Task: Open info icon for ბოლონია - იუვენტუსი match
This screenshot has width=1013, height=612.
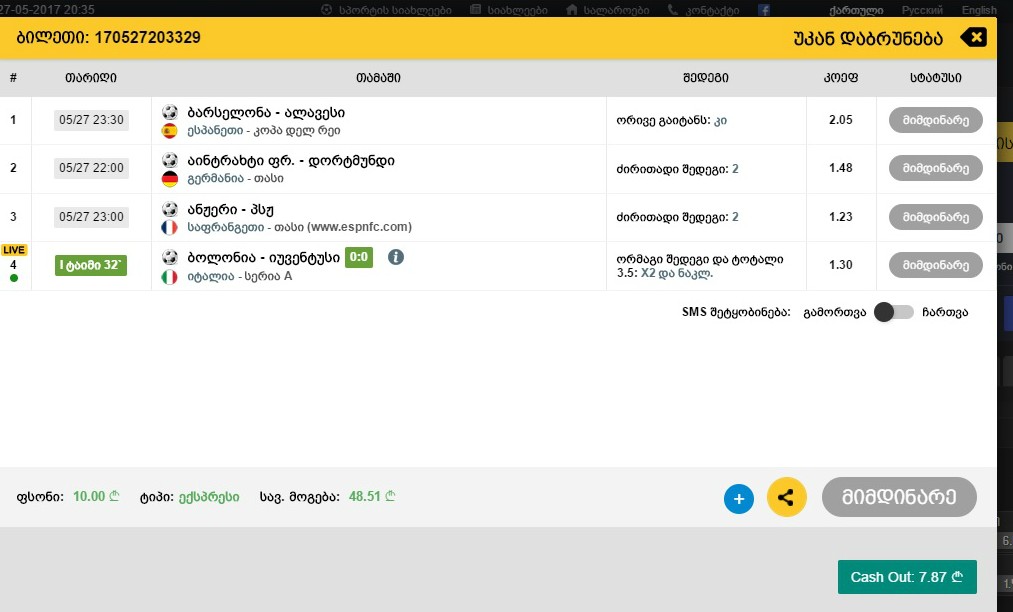Action: pyautogui.click(x=396, y=257)
